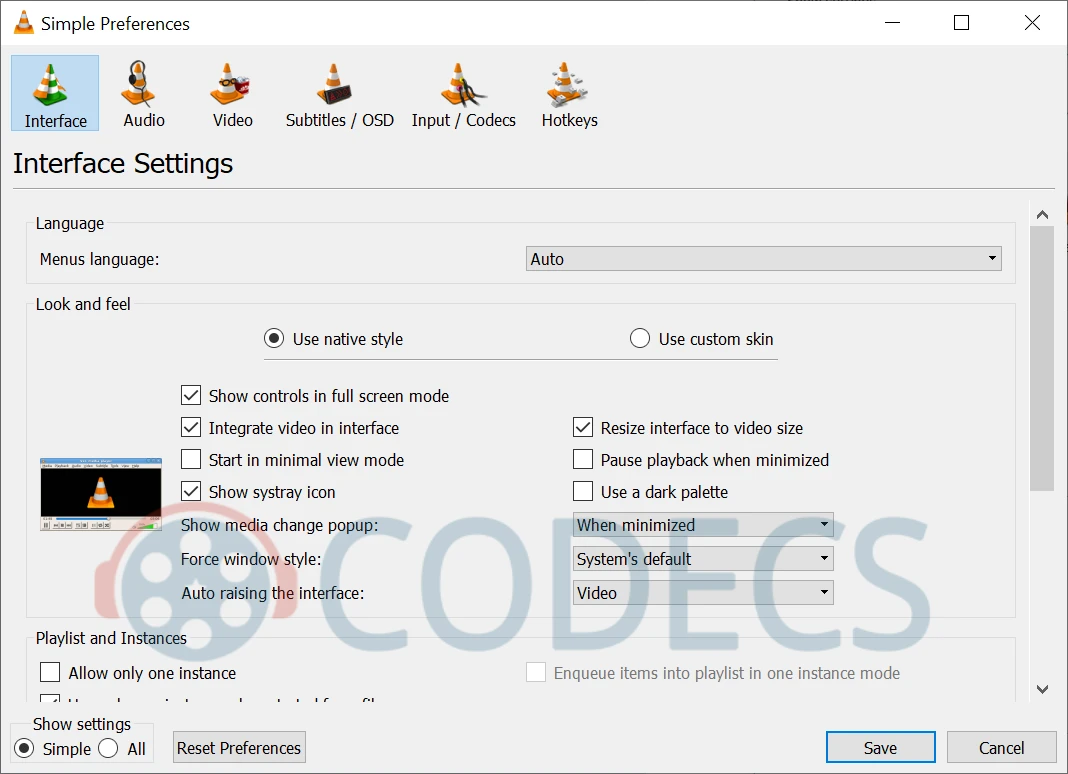
Task: Click the scrollbar down arrow
Action: (1042, 688)
